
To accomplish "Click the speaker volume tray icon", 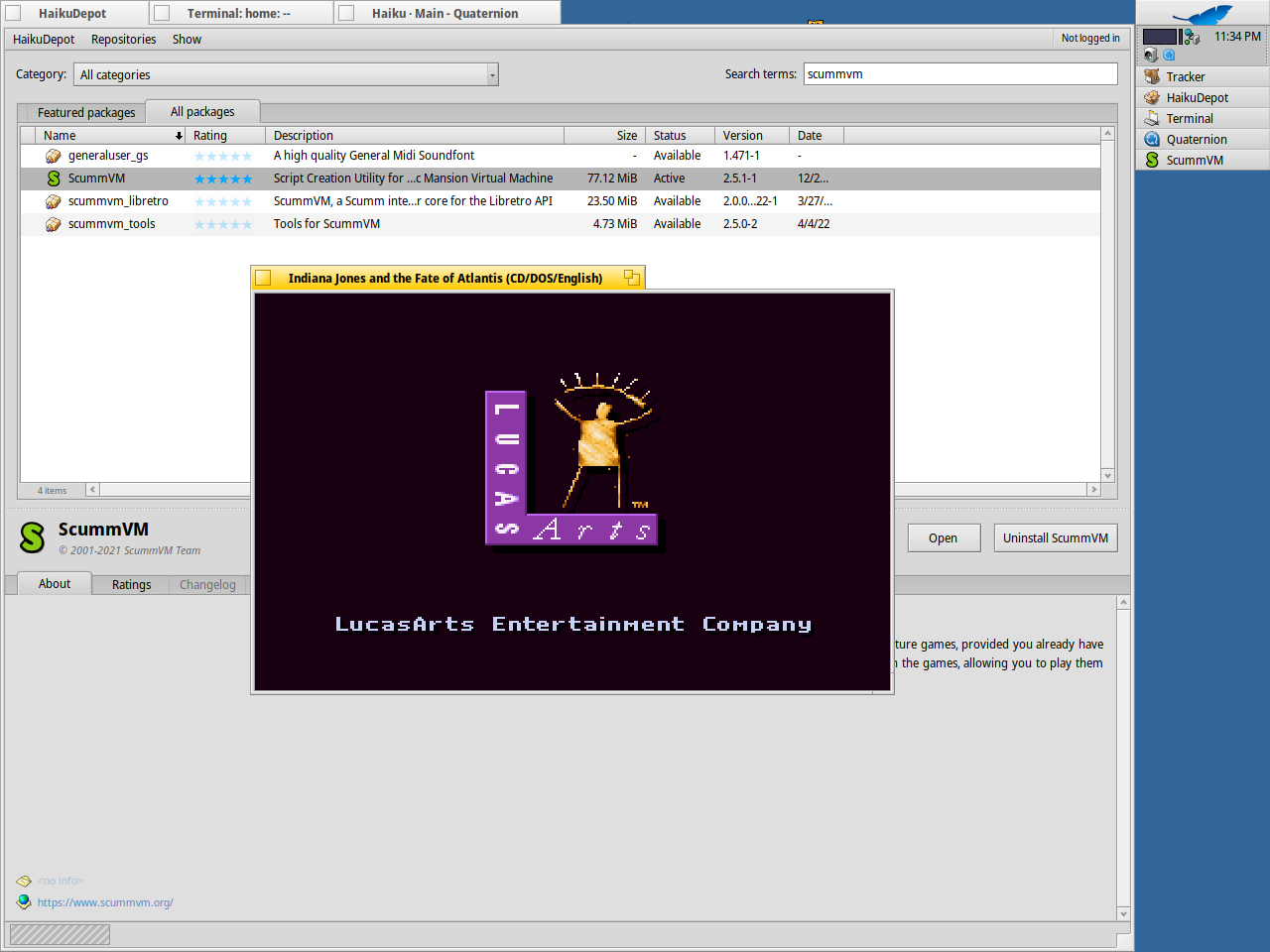I will coord(1151,55).
